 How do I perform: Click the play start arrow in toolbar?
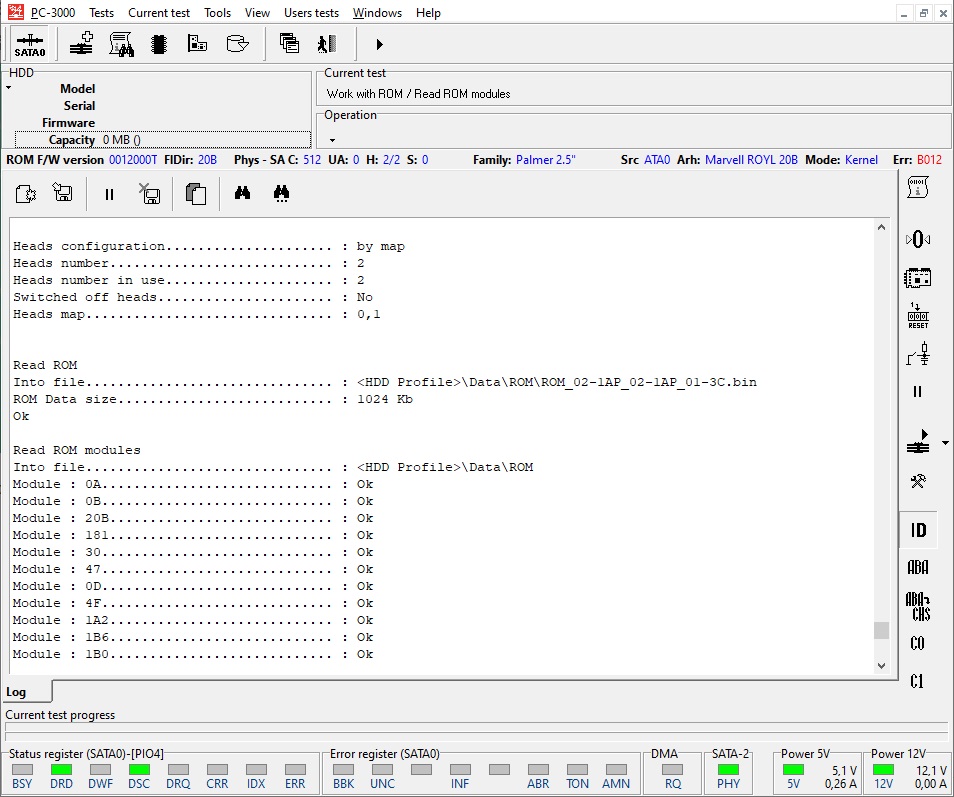tap(380, 44)
